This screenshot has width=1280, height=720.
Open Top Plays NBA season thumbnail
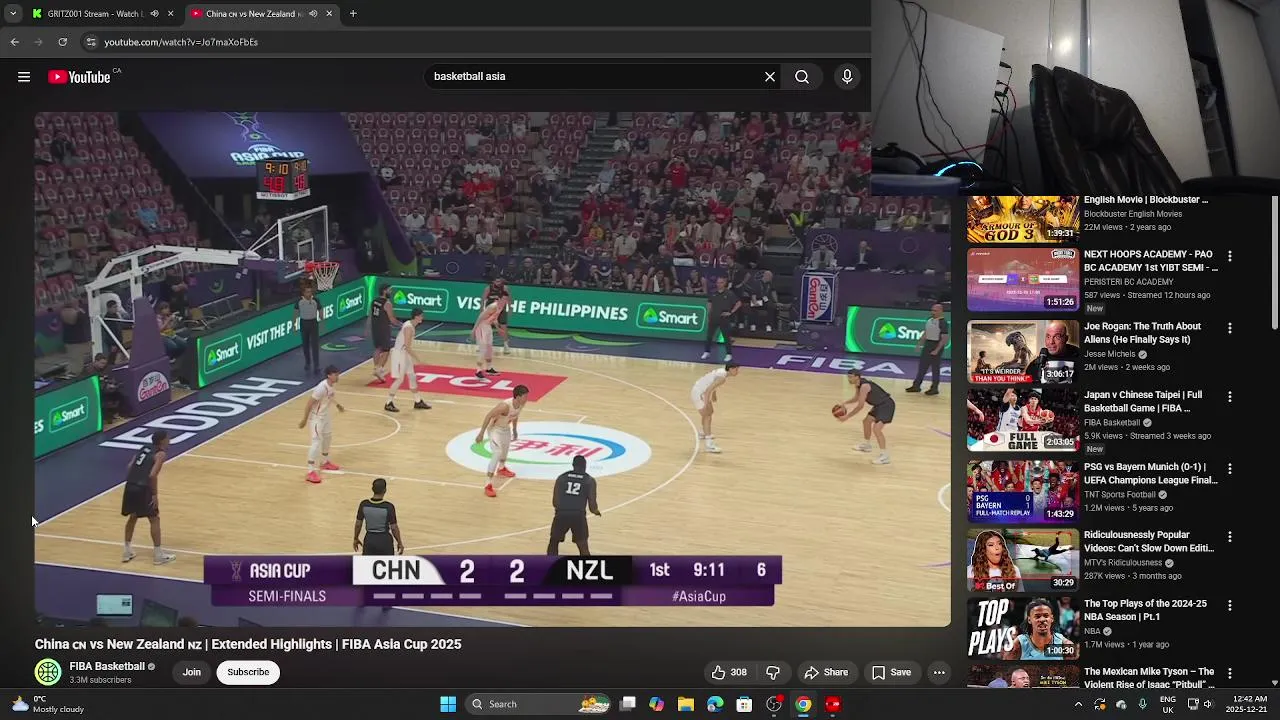[x=1022, y=628]
